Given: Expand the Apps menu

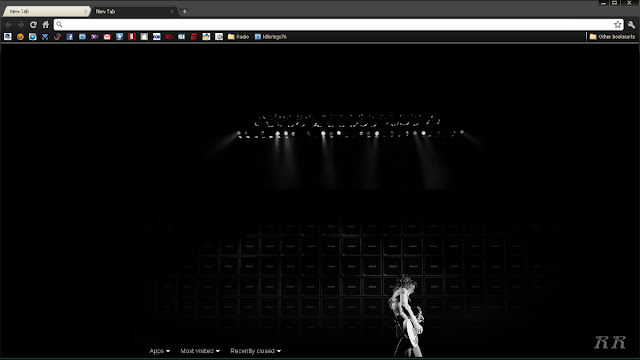Looking at the screenshot, I should coord(160,351).
